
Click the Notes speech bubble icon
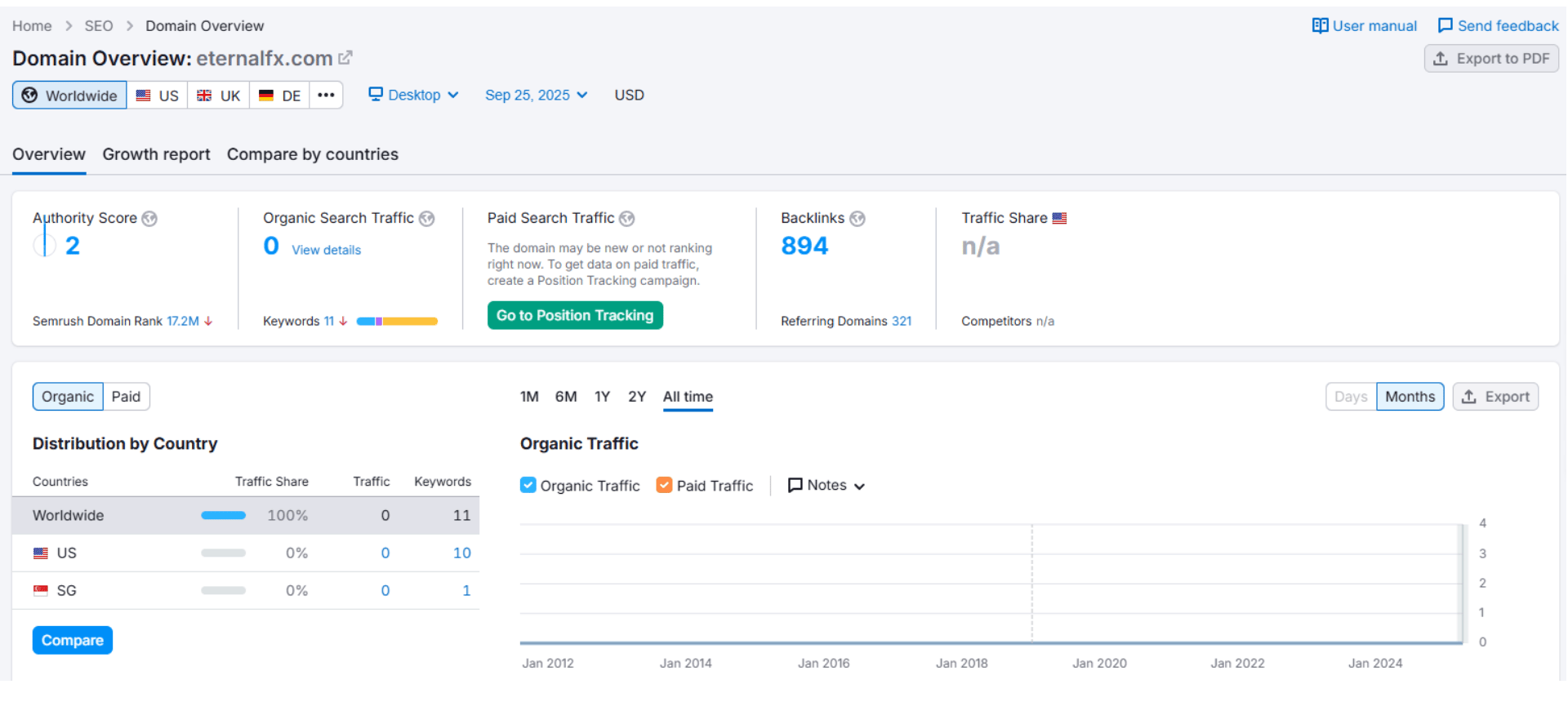[795, 486]
